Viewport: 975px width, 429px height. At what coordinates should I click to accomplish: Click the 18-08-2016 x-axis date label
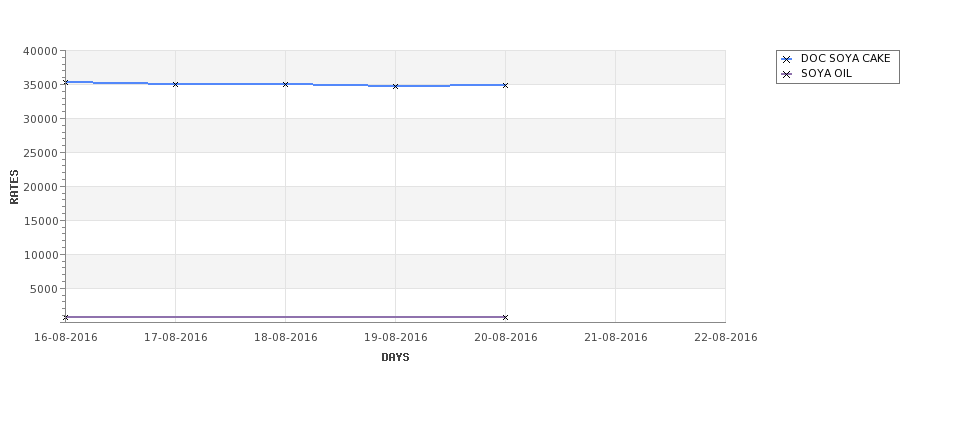click(285, 337)
